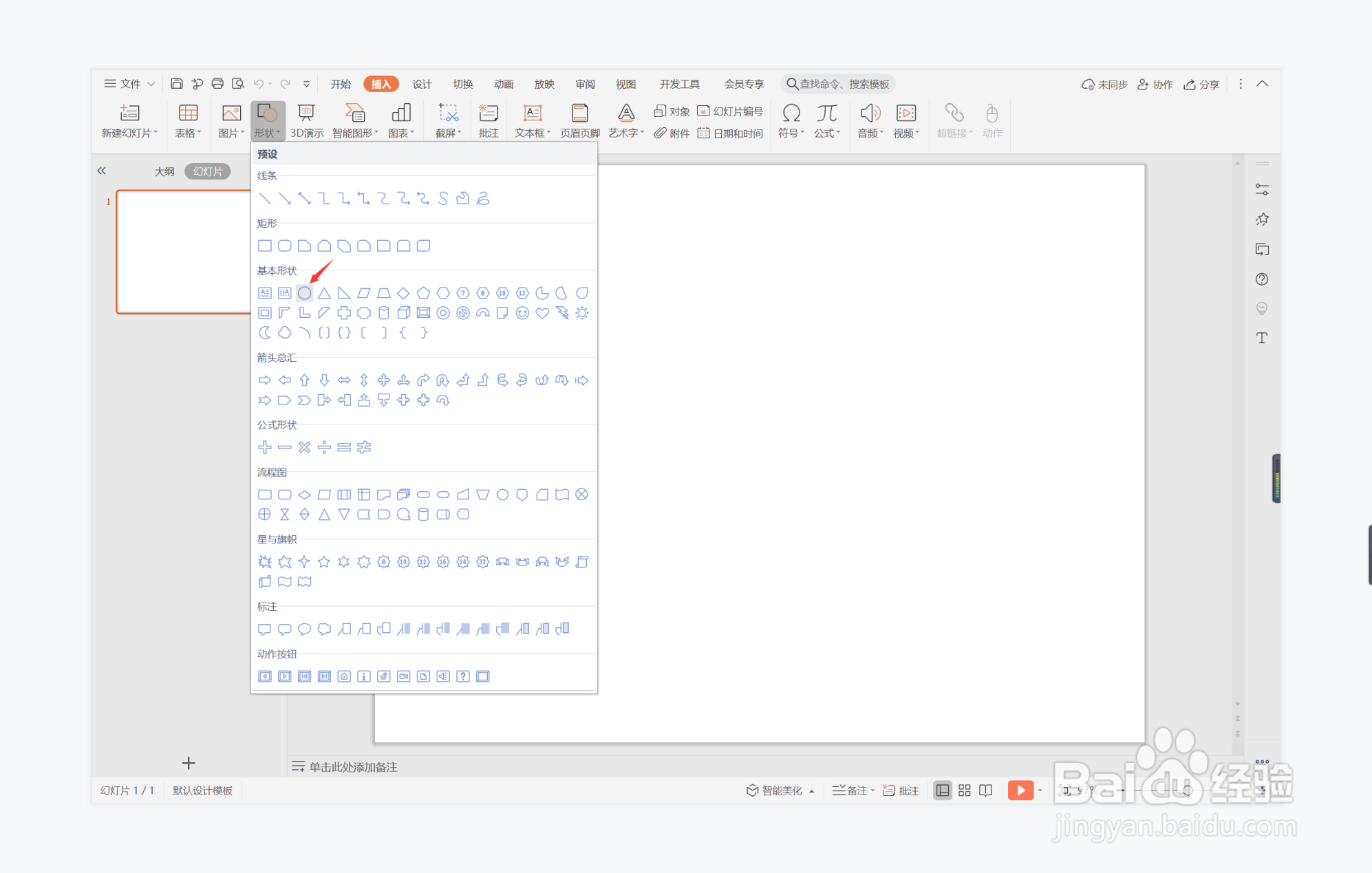Click the notes field below the slide
The height and width of the screenshot is (873, 1372).
click(353, 766)
